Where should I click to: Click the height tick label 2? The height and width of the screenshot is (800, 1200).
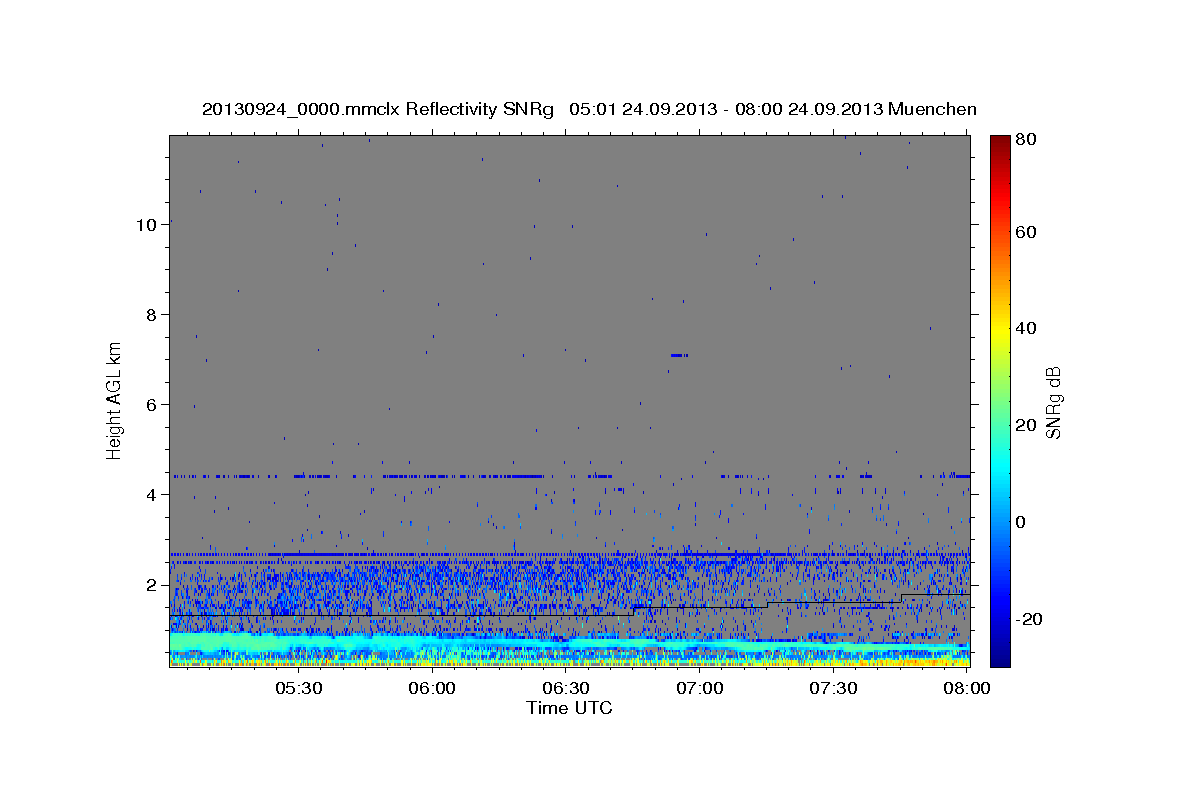click(x=151, y=585)
